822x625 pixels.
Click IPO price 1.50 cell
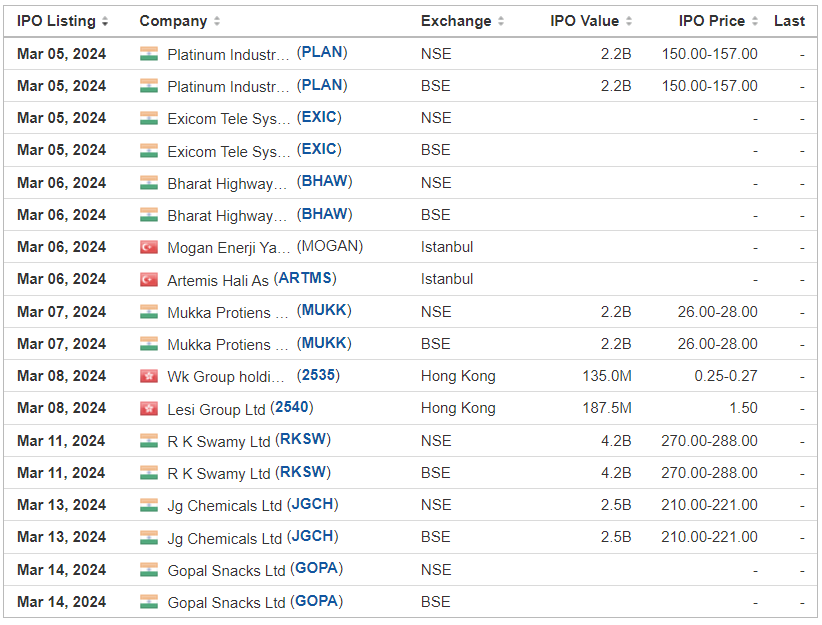pos(743,408)
